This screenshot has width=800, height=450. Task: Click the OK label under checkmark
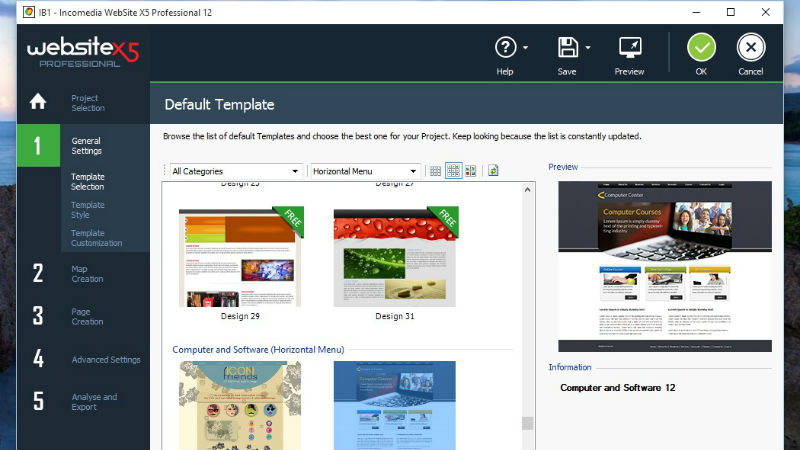click(702, 72)
